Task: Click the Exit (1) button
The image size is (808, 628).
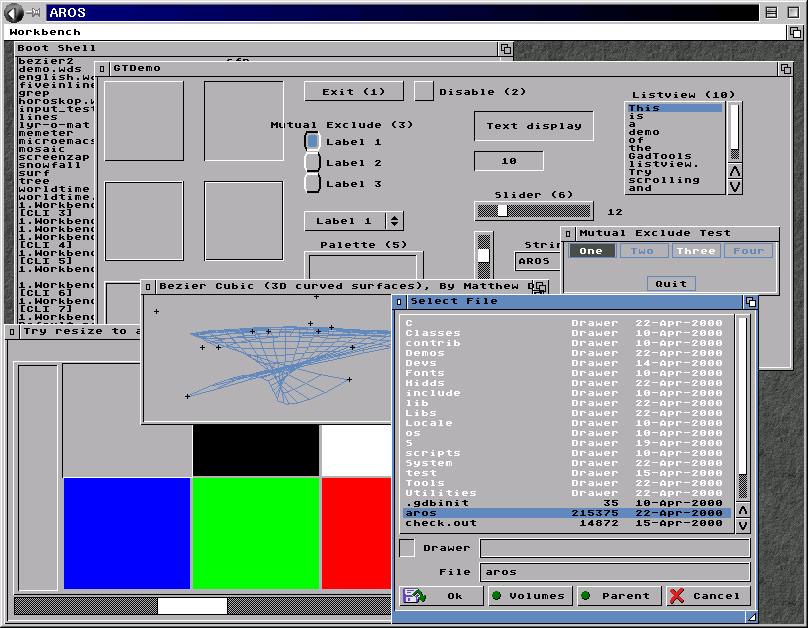Action: click(x=354, y=92)
